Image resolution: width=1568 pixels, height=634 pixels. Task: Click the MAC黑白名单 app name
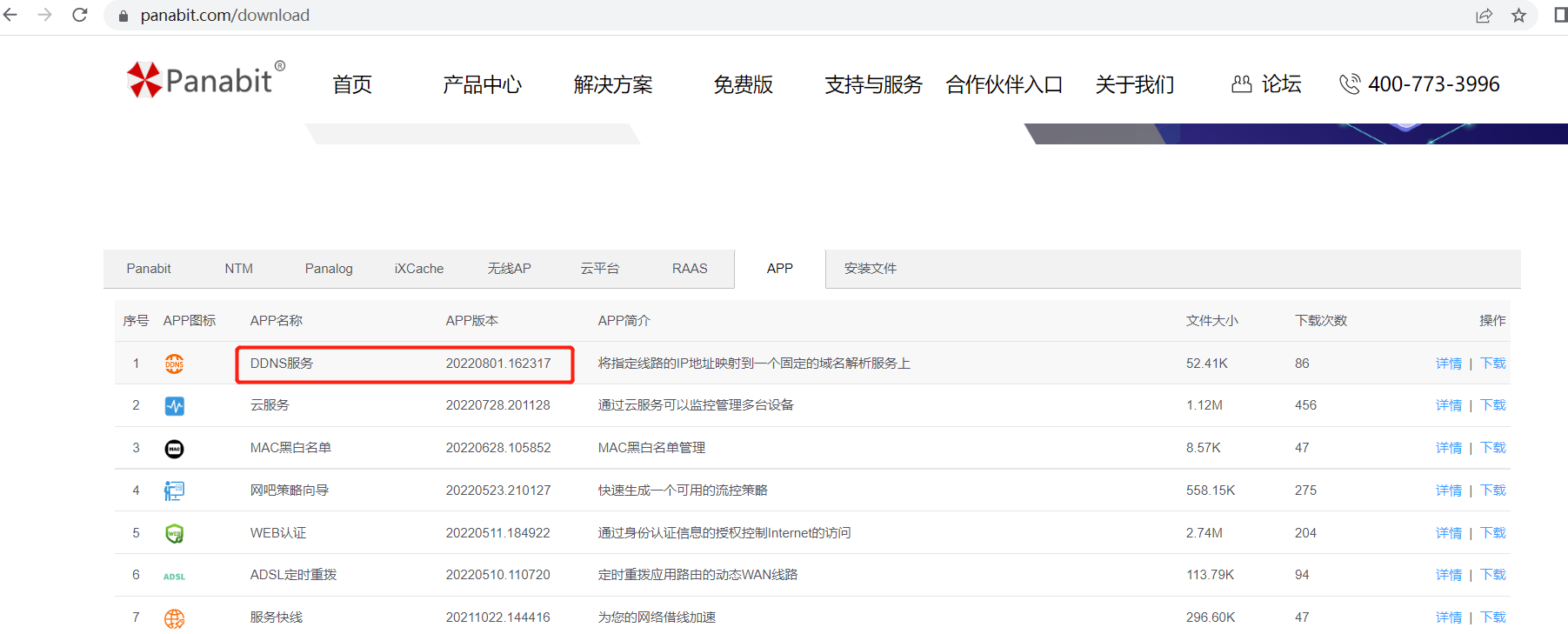click(x=290, y=448)
